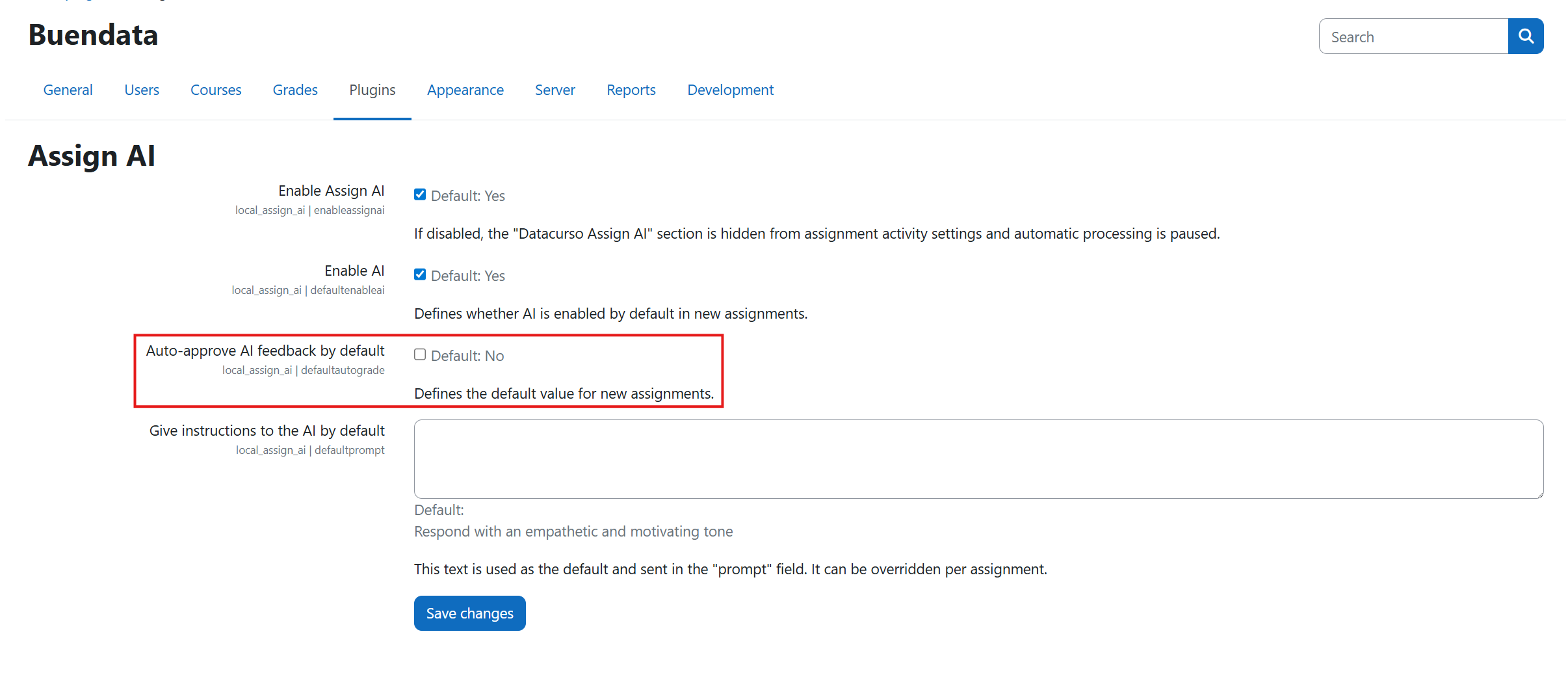Open the Server tab
This screenshot has width=1568, height=677.
(x=555, y=90)
